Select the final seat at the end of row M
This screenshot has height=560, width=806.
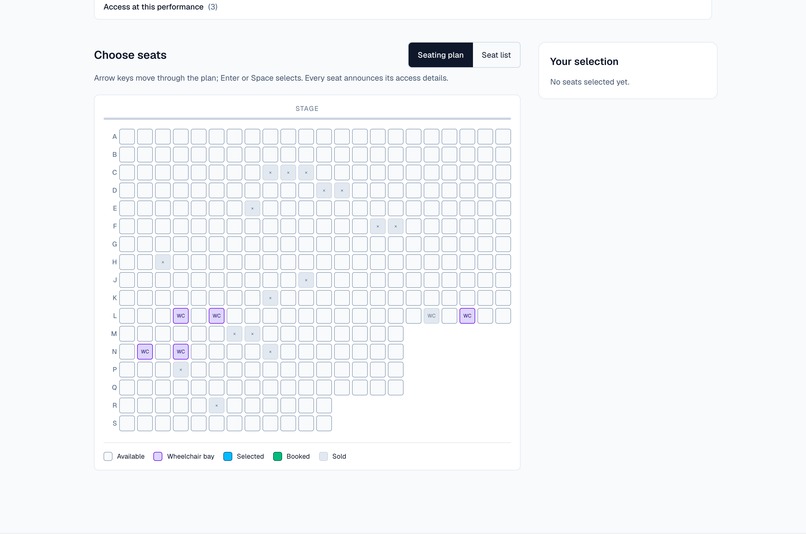click(x=396, y=334)
